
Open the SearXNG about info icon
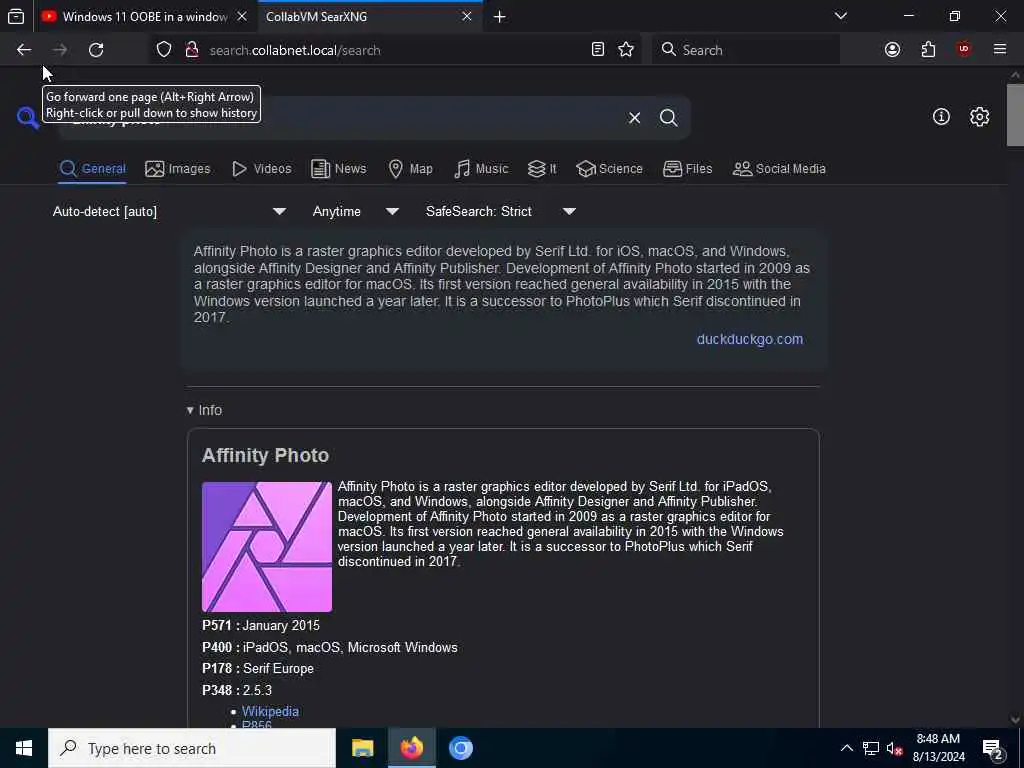click(941, 117)
